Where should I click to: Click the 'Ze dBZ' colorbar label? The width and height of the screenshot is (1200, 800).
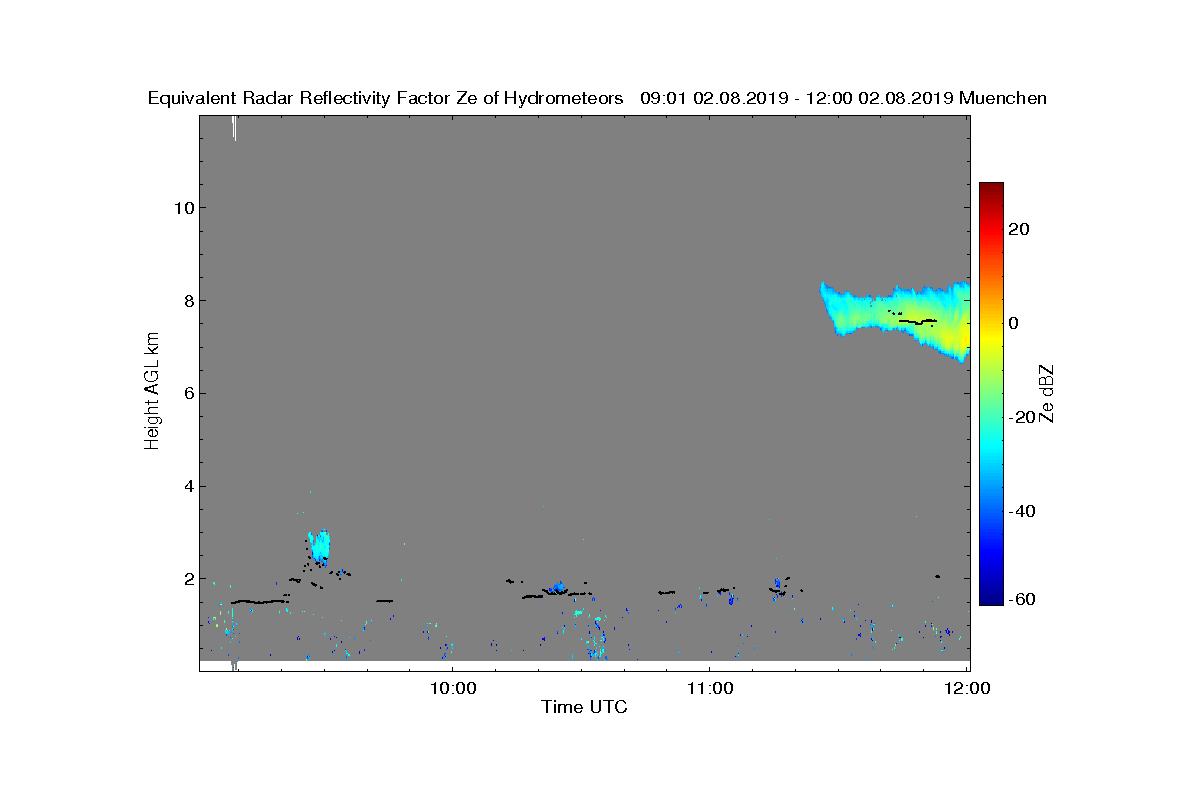[x=1049, y=393]
